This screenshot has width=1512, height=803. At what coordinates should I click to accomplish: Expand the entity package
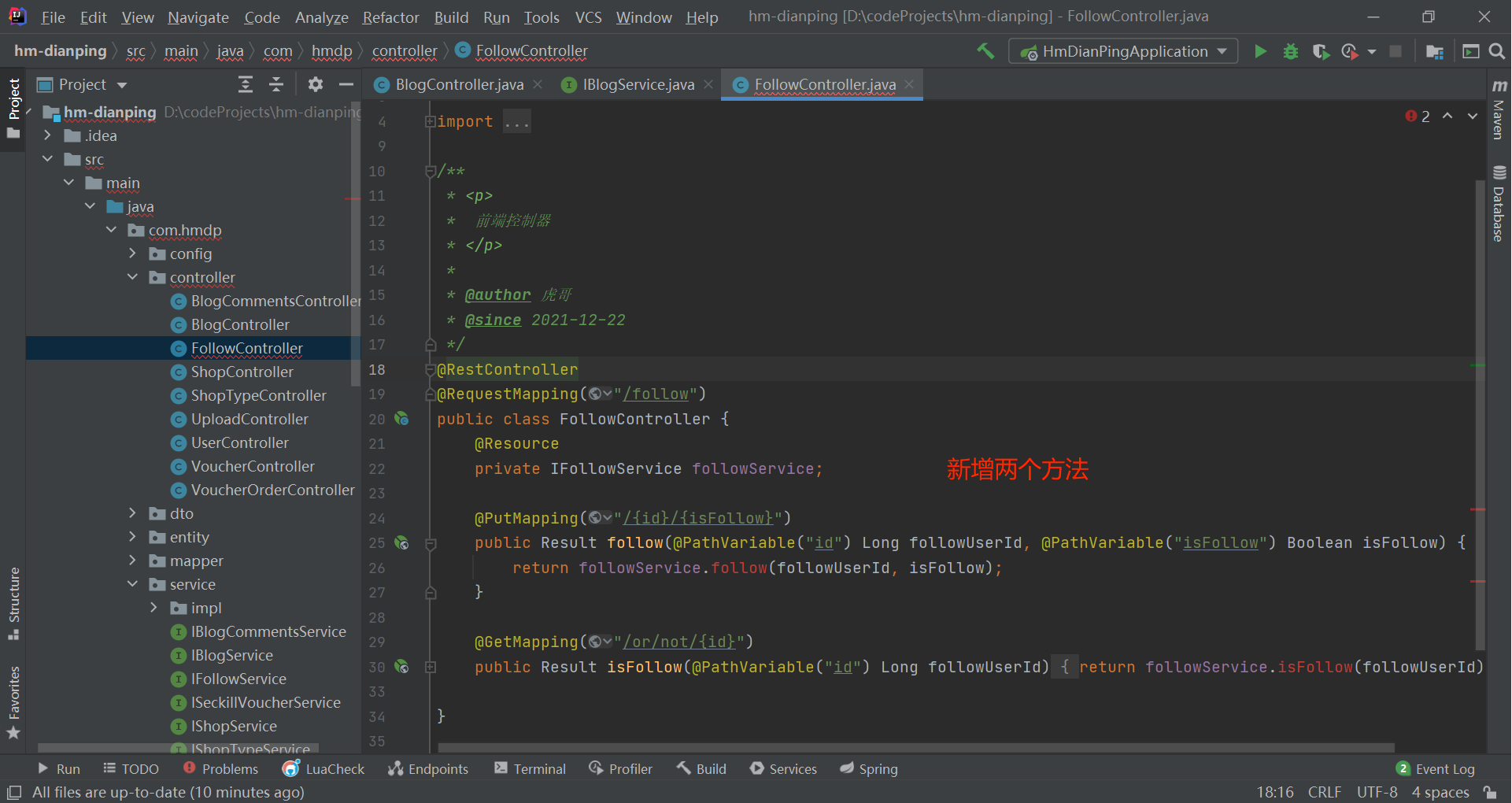click(x=132, y=537)
